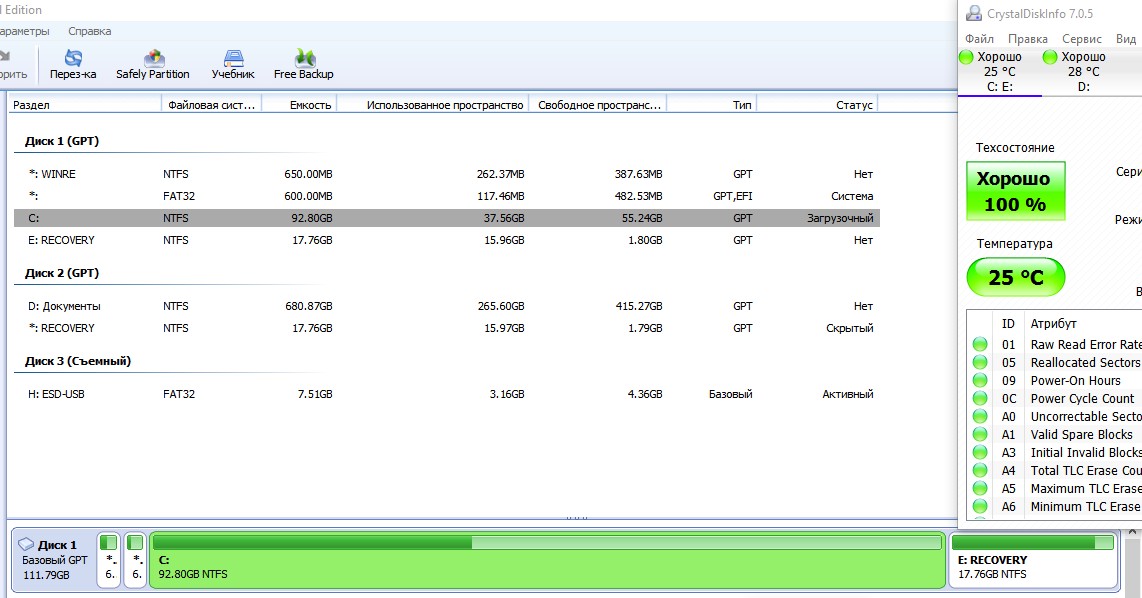Click the 25 °C temperature button

click(x=1015, y=277)
